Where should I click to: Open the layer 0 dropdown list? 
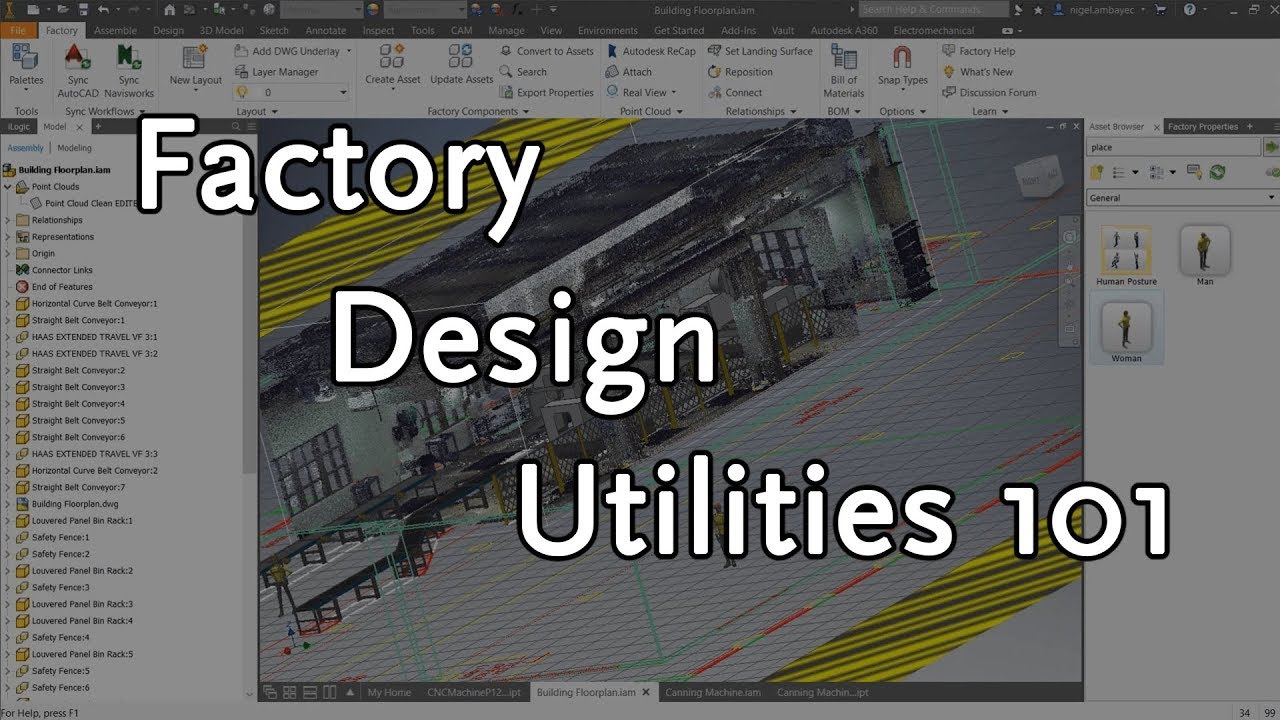click(x=343, y=92)
